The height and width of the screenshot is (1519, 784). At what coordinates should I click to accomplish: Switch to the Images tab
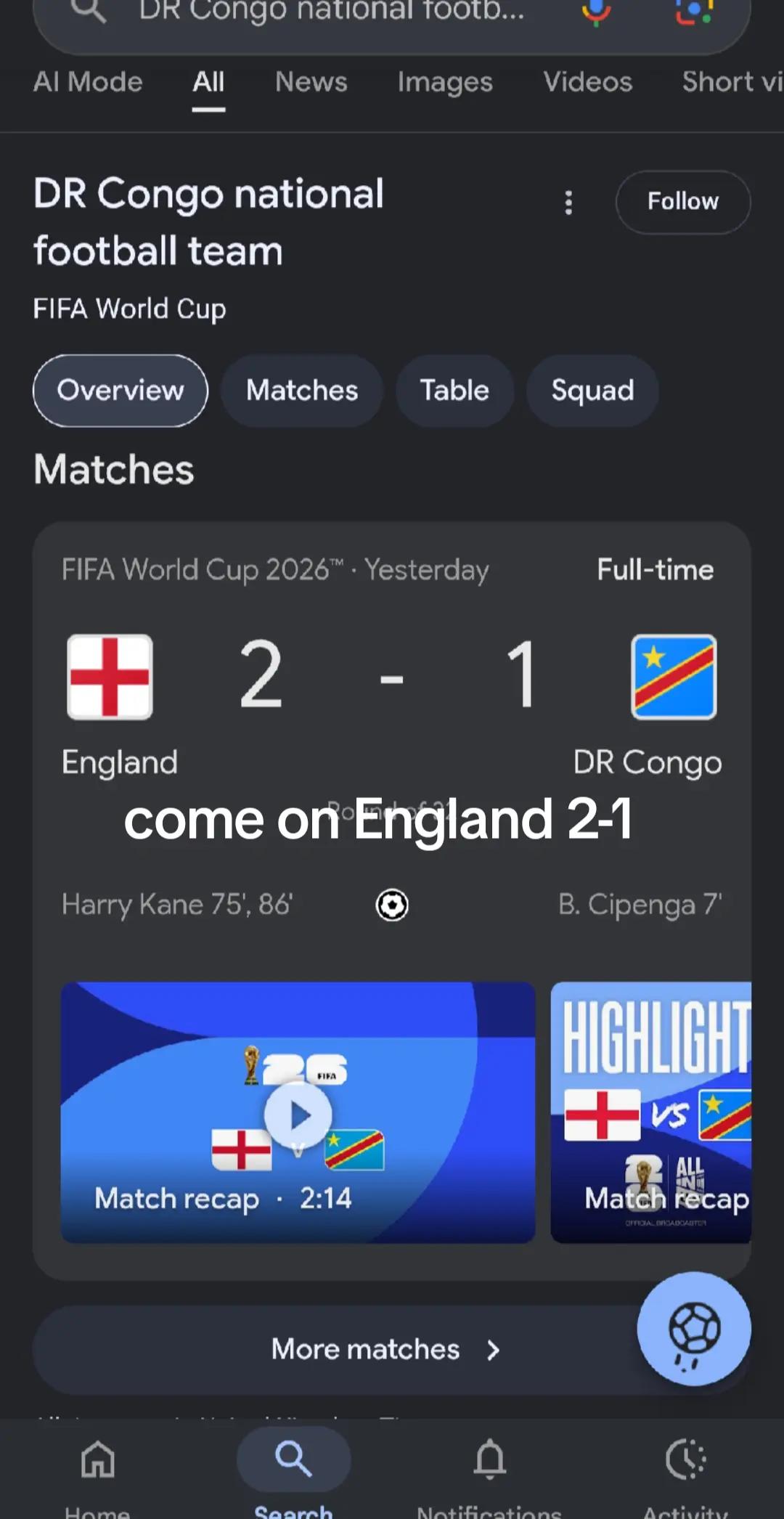click(445, 82)
